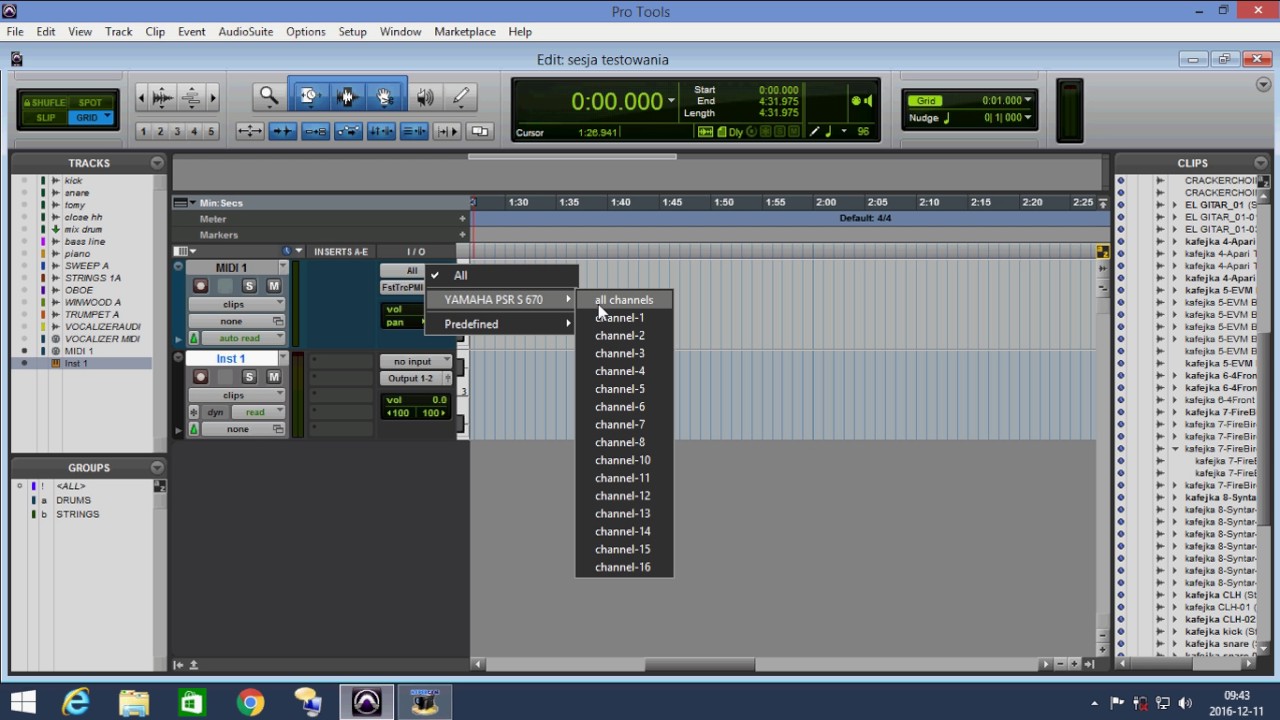1280x720 pixels.
Task: Click the audio waveform zoom button
Action: [x=162, y=97]
